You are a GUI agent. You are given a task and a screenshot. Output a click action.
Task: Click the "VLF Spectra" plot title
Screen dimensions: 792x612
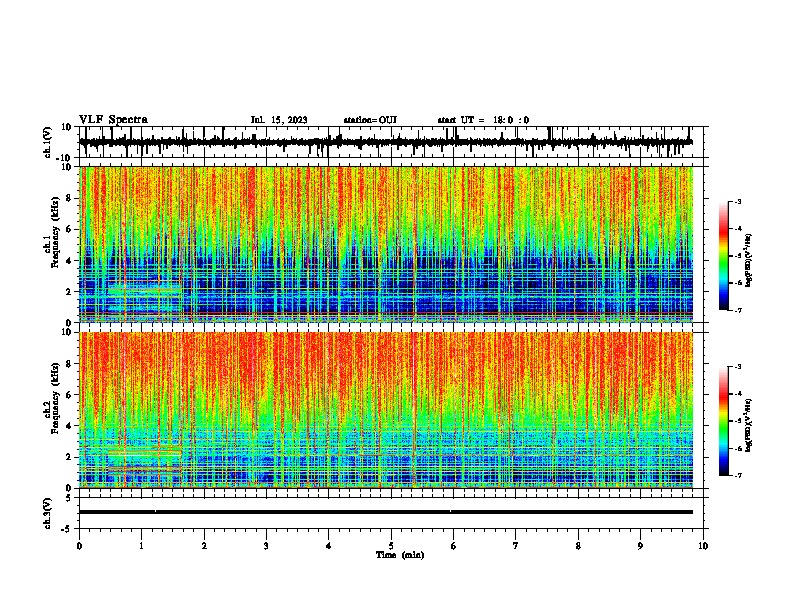pyautogui.click(x=113, y=119)
